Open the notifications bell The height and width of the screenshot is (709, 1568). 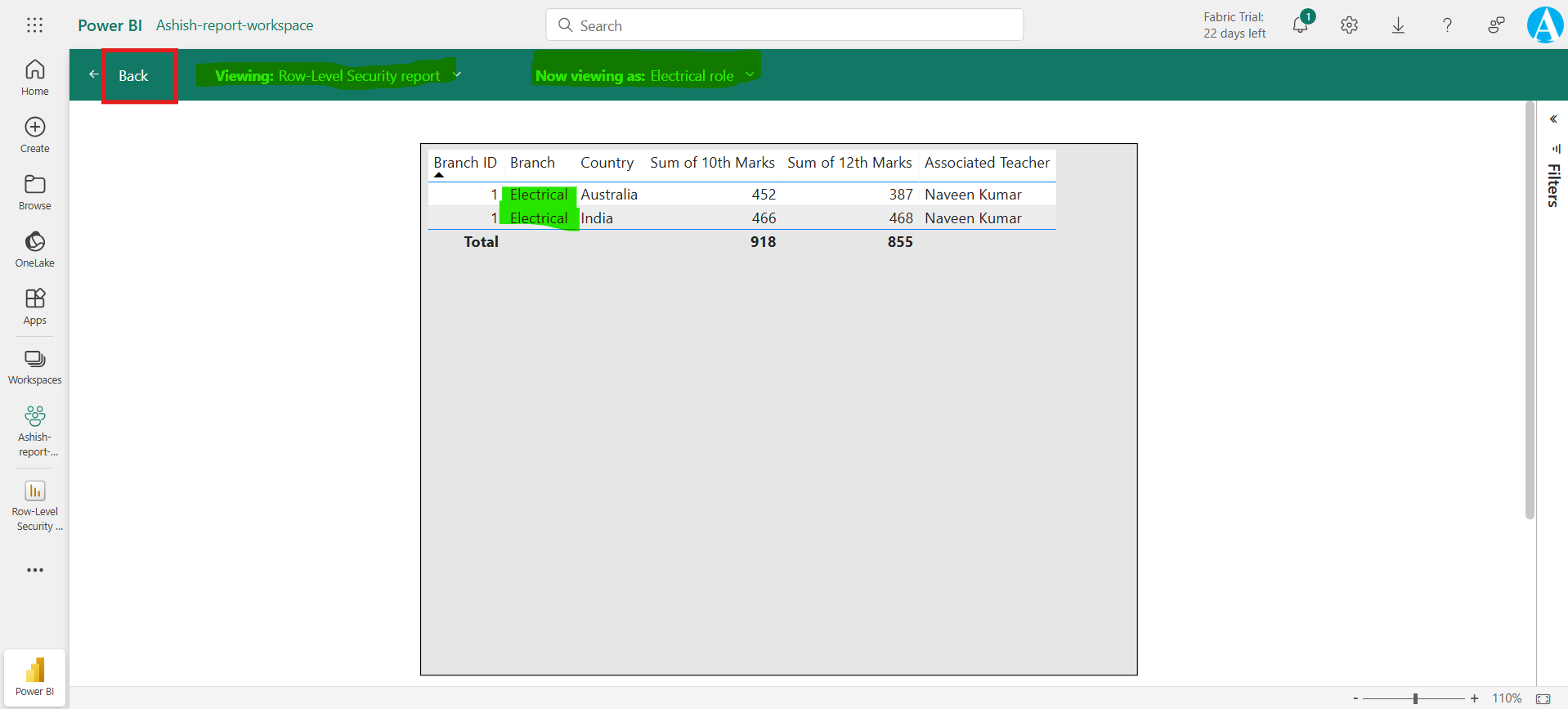[x=1300, y=25]
